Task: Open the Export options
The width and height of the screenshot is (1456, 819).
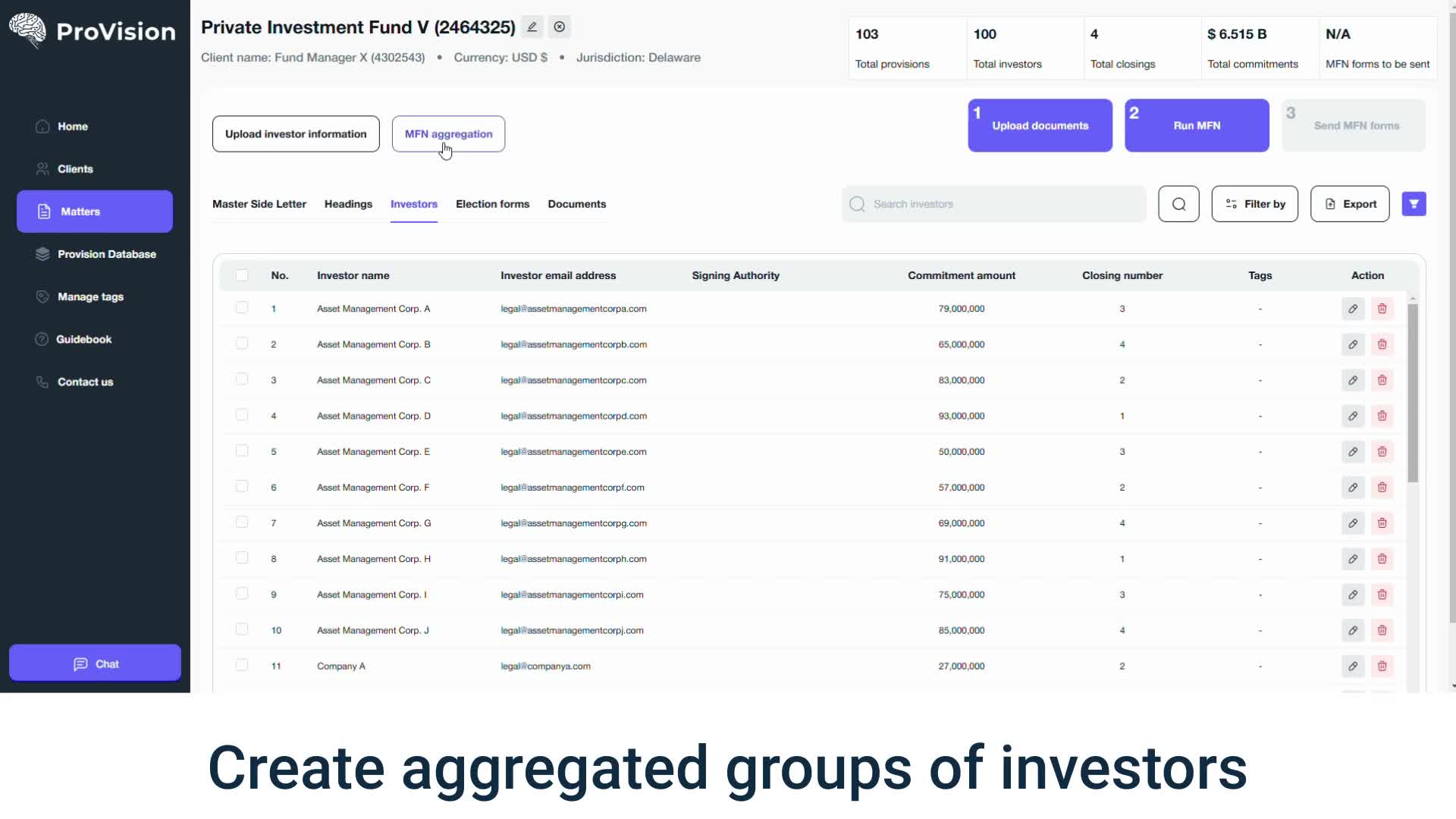Action: click(x=1350, y=204)
